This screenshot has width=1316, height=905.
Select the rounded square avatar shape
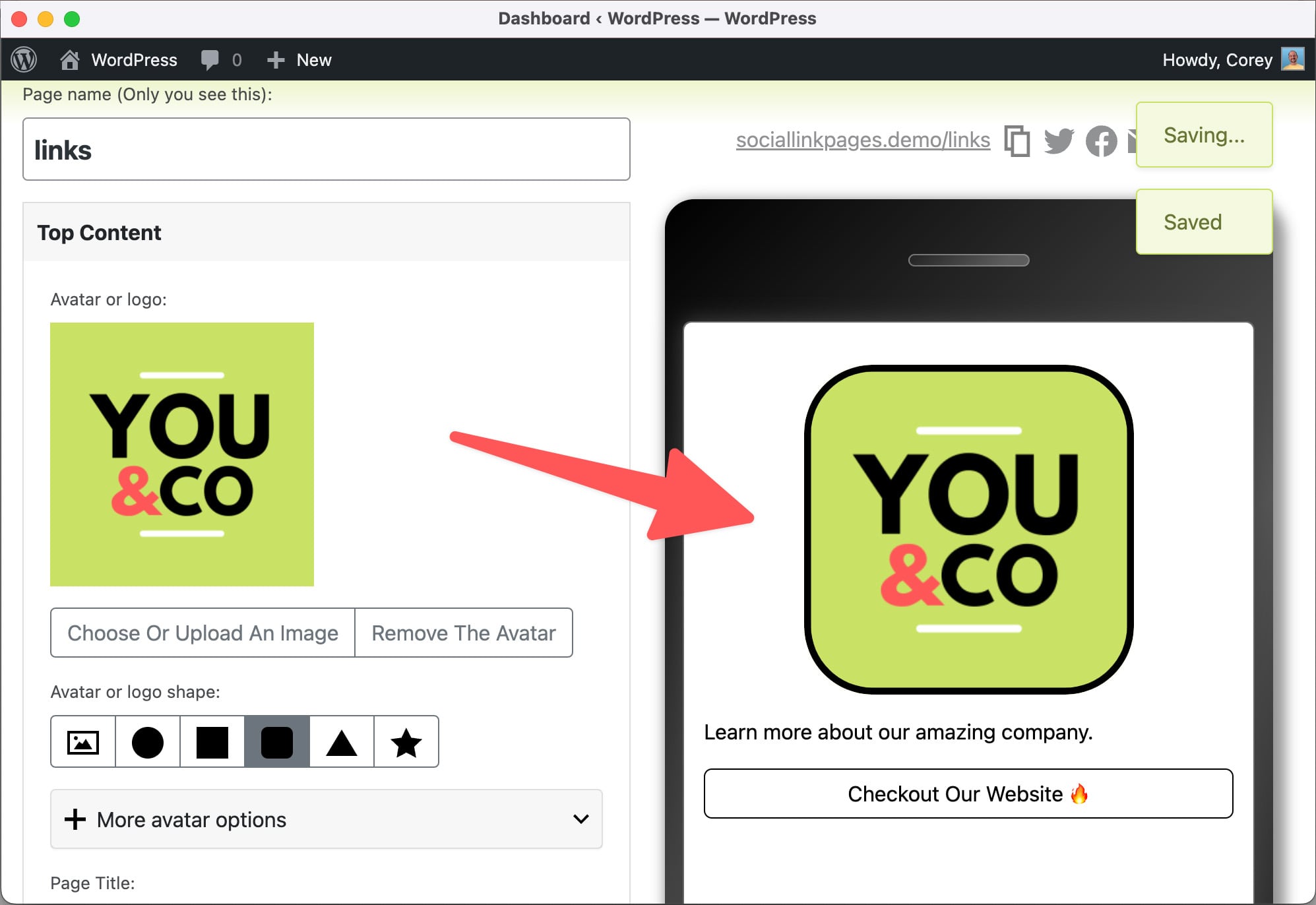click(x=277, y=742)
